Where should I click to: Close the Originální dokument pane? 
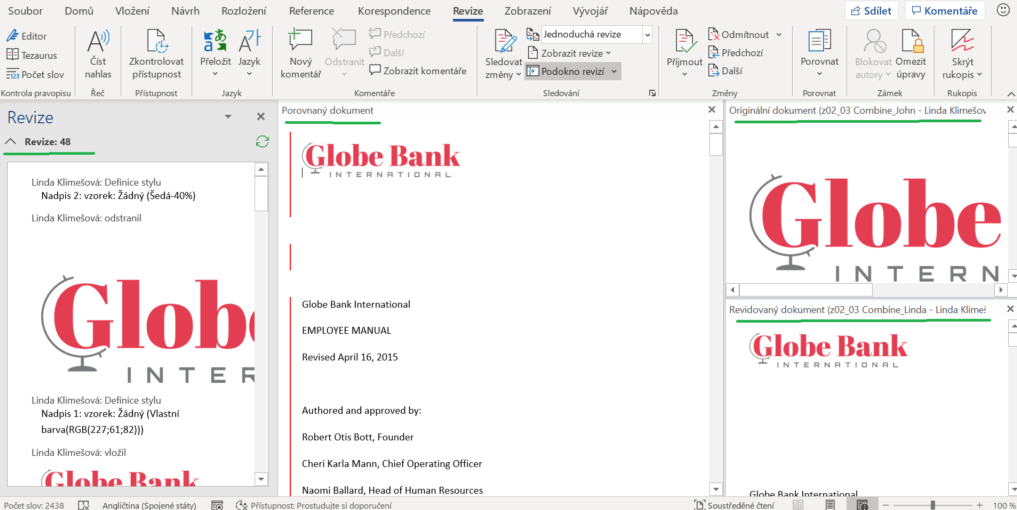[1010, 110]
